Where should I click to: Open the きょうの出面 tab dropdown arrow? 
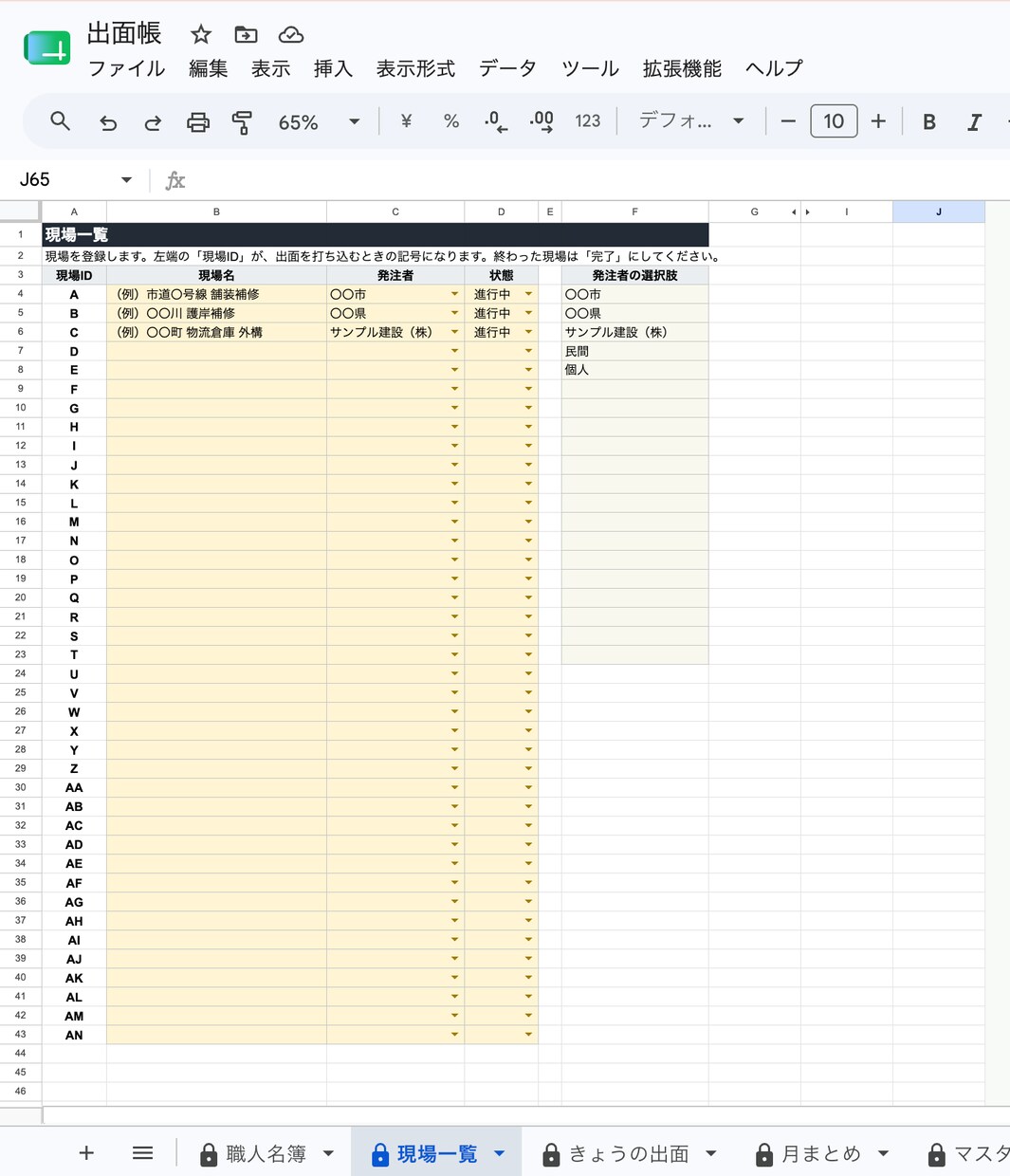(711, 1154)
